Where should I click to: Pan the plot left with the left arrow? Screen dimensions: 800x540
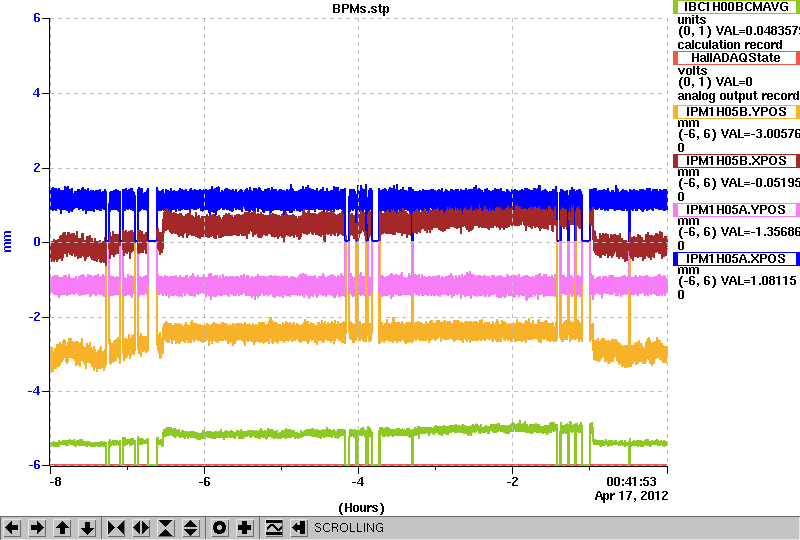pyautogui.click(x=12, y=528)
